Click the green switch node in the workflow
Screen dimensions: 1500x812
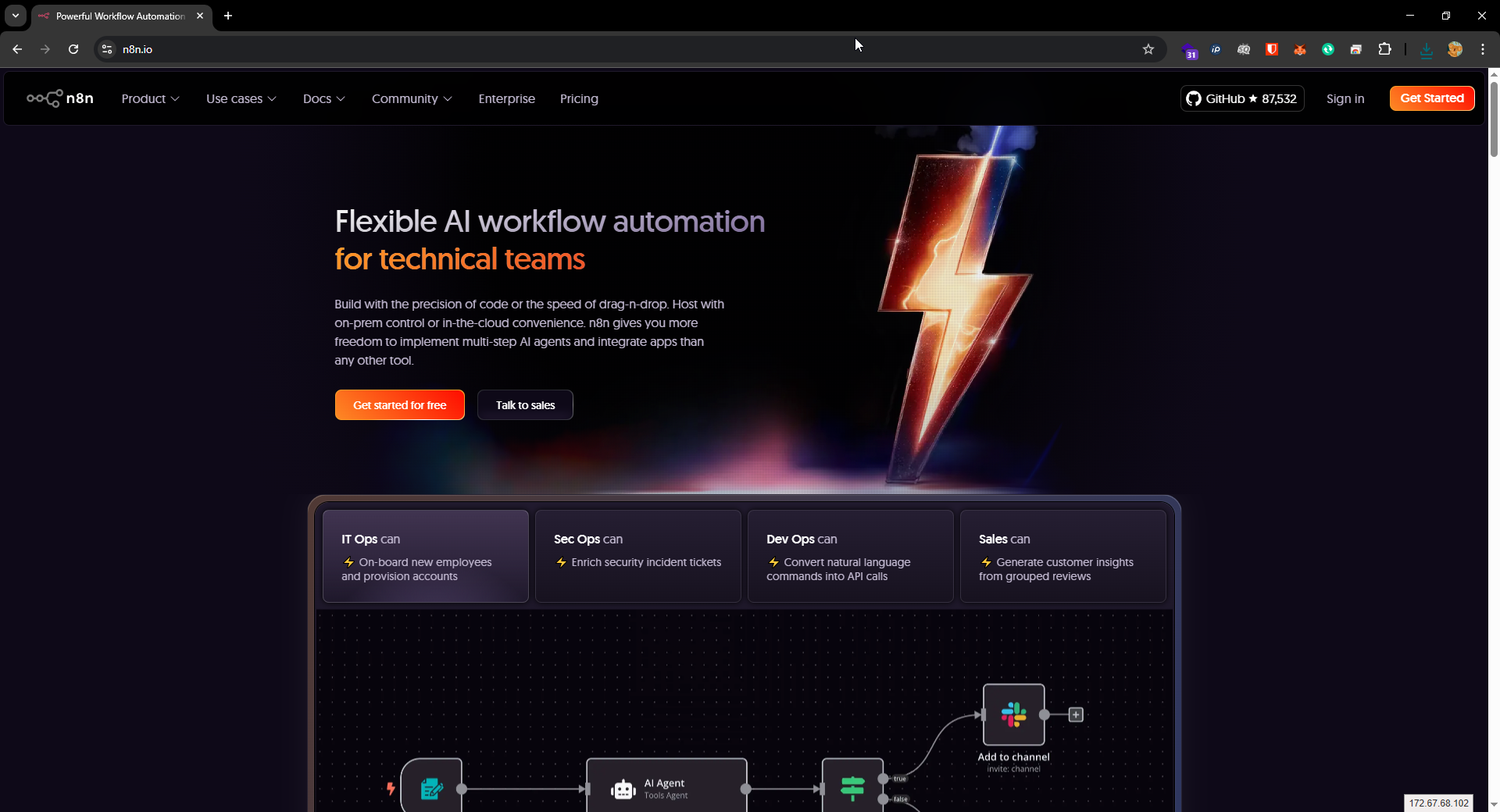tap(852, 789)
